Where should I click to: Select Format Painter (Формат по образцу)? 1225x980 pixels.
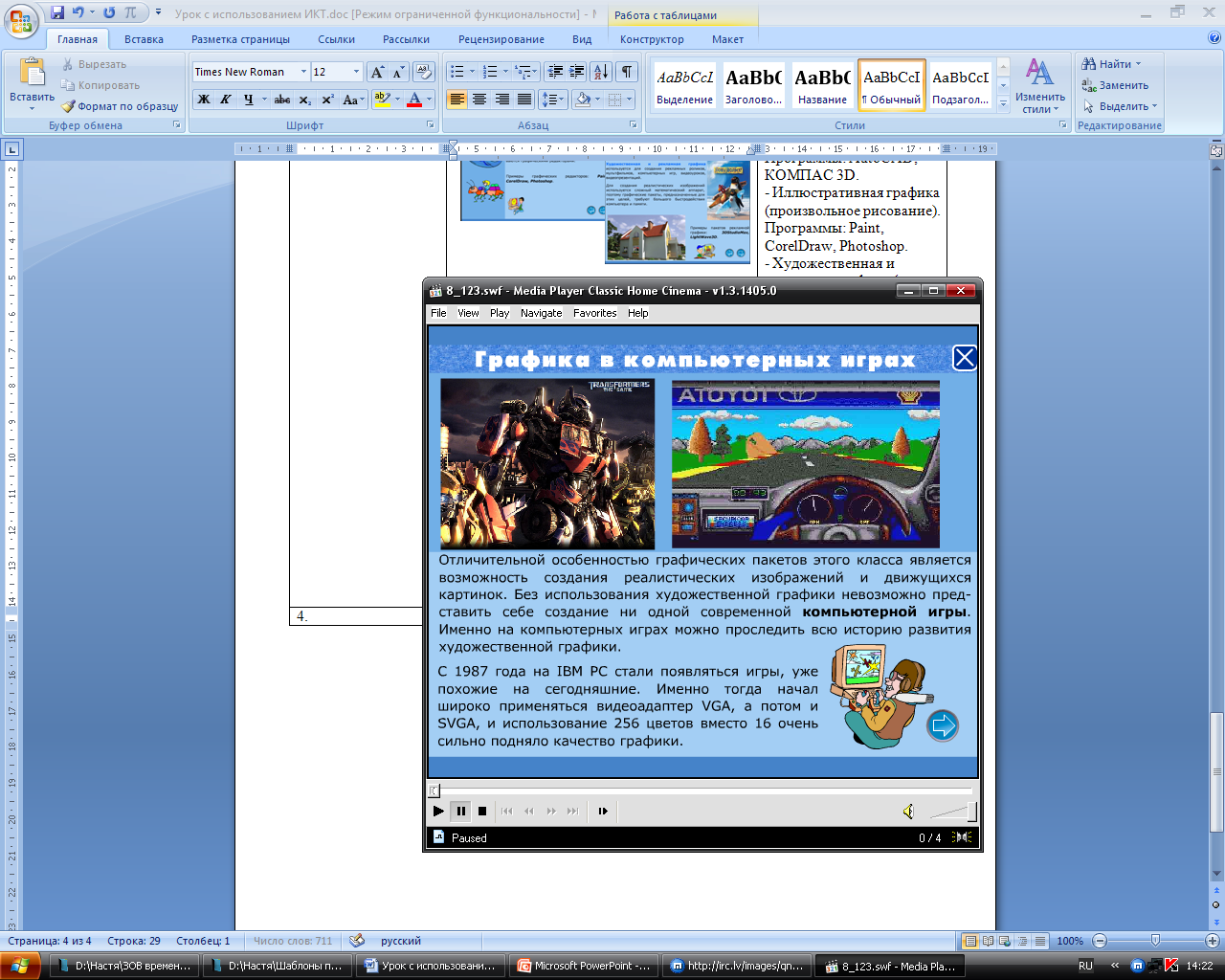click(120, 106)
